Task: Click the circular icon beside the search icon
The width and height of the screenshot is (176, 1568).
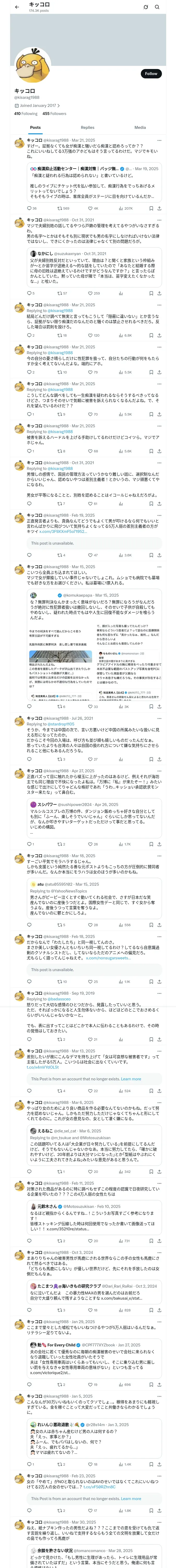Action: tap(146, 7)
